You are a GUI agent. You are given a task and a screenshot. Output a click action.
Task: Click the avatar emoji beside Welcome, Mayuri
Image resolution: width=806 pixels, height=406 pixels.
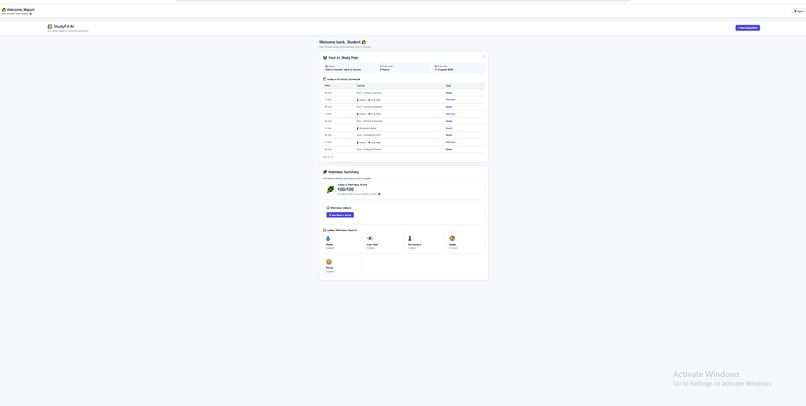pos(4,9)
